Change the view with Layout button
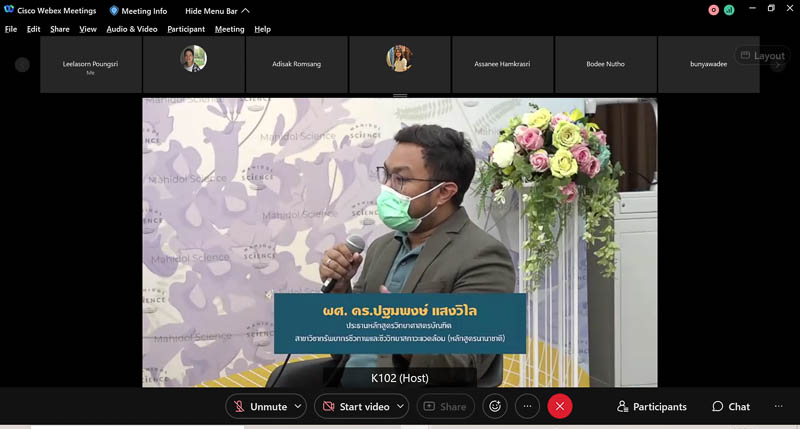This screenshot has width=800, height=429. (762, 56)
